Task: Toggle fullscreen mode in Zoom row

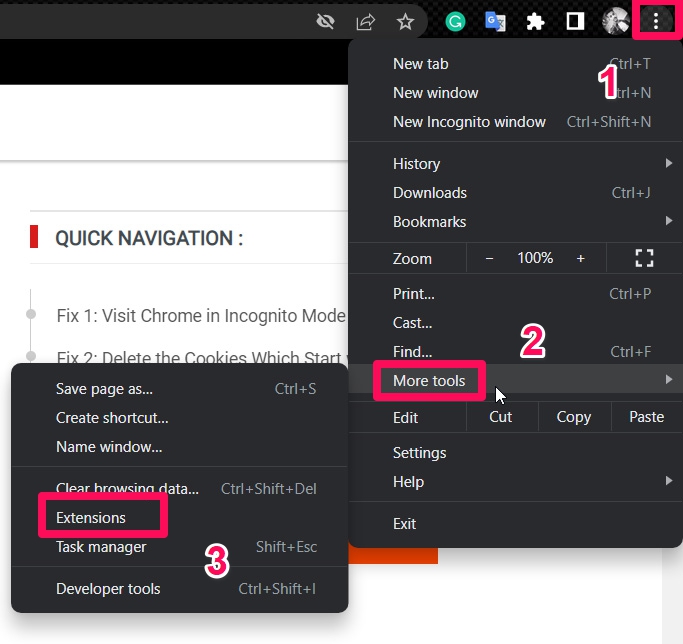Action: pyautogui.click(x=644, y=258)
